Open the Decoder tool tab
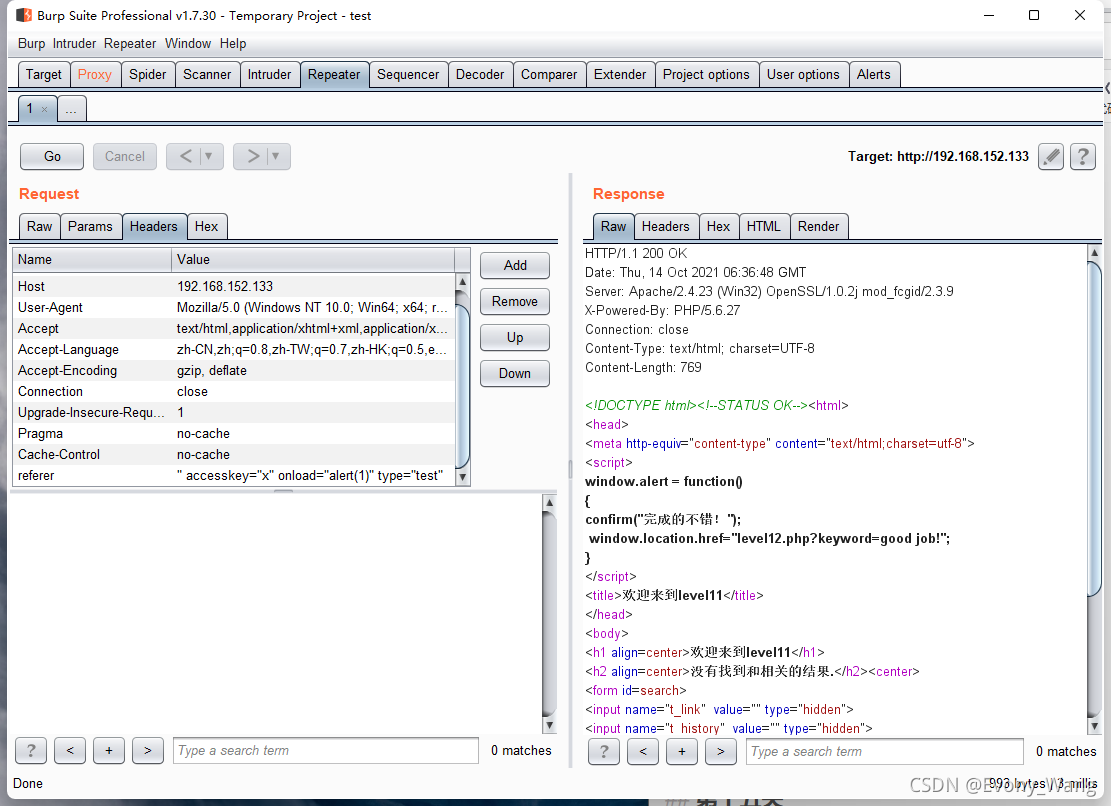The height and width of the screenshot is (806, 1111). 480,74
